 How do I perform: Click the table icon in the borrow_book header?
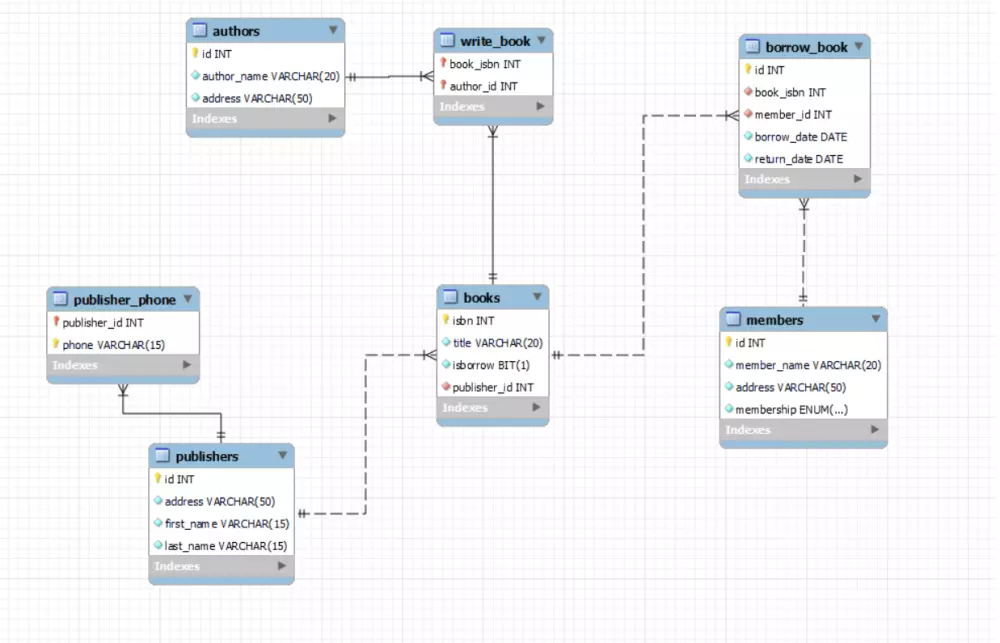pyautogui.click(x=750, y=46)
